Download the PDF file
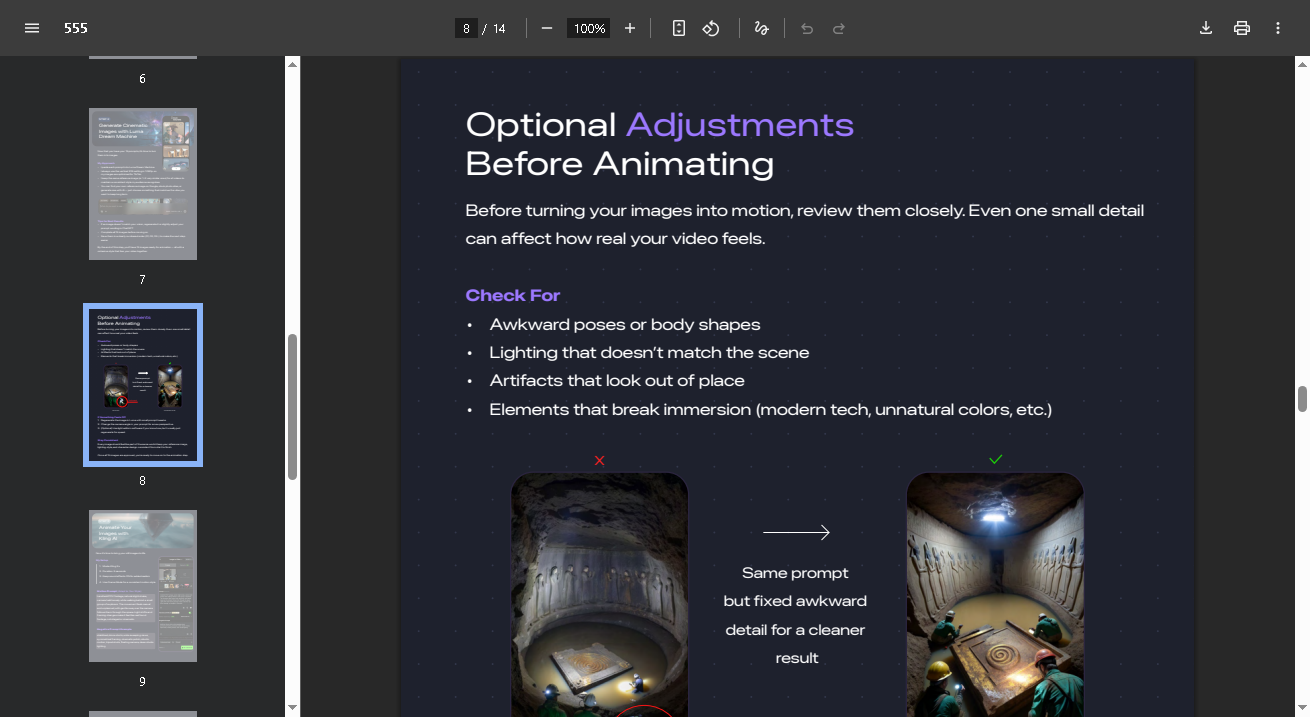 (1206, 28)
